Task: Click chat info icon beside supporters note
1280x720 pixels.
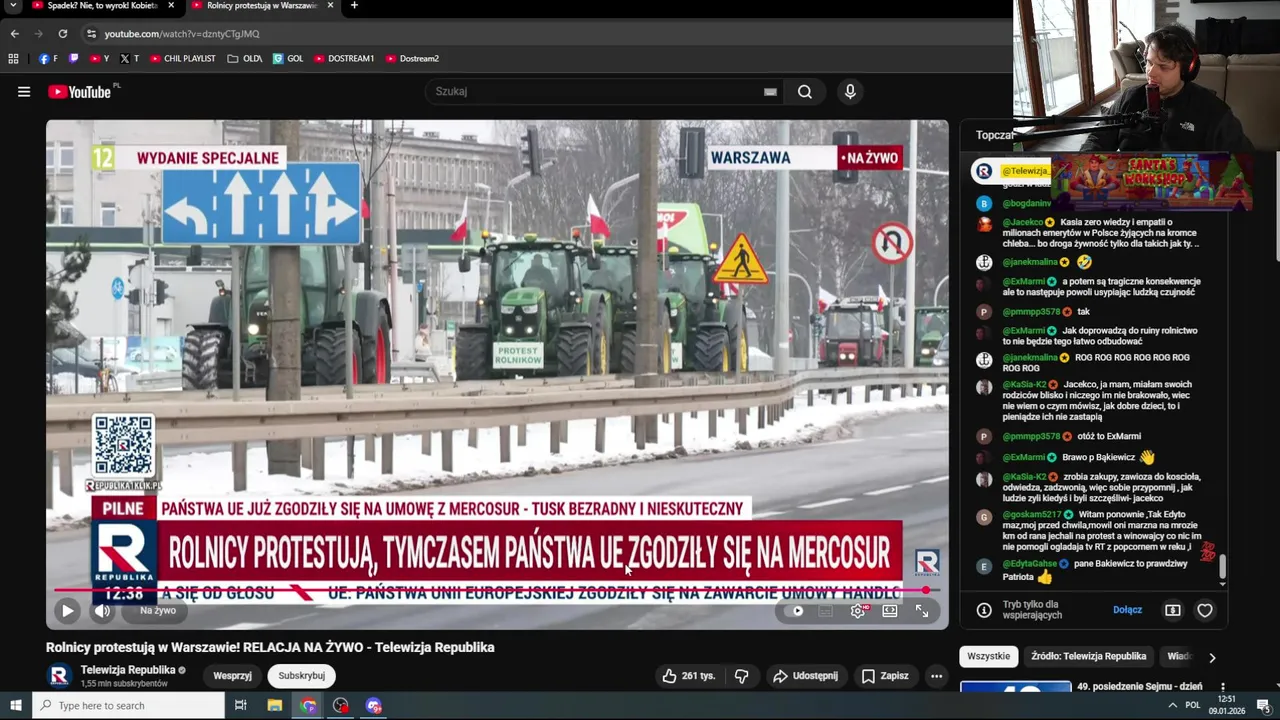Action: [x=984, y=610]
